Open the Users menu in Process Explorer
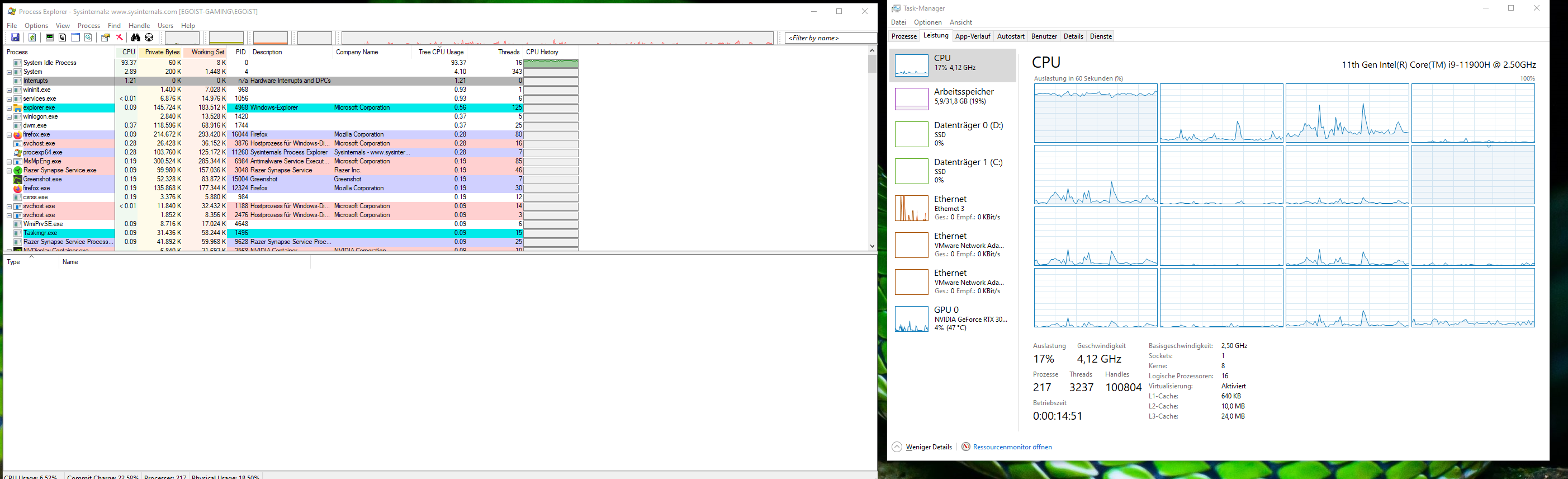This screenshot has height=479, width=1568. click(165, 26)
